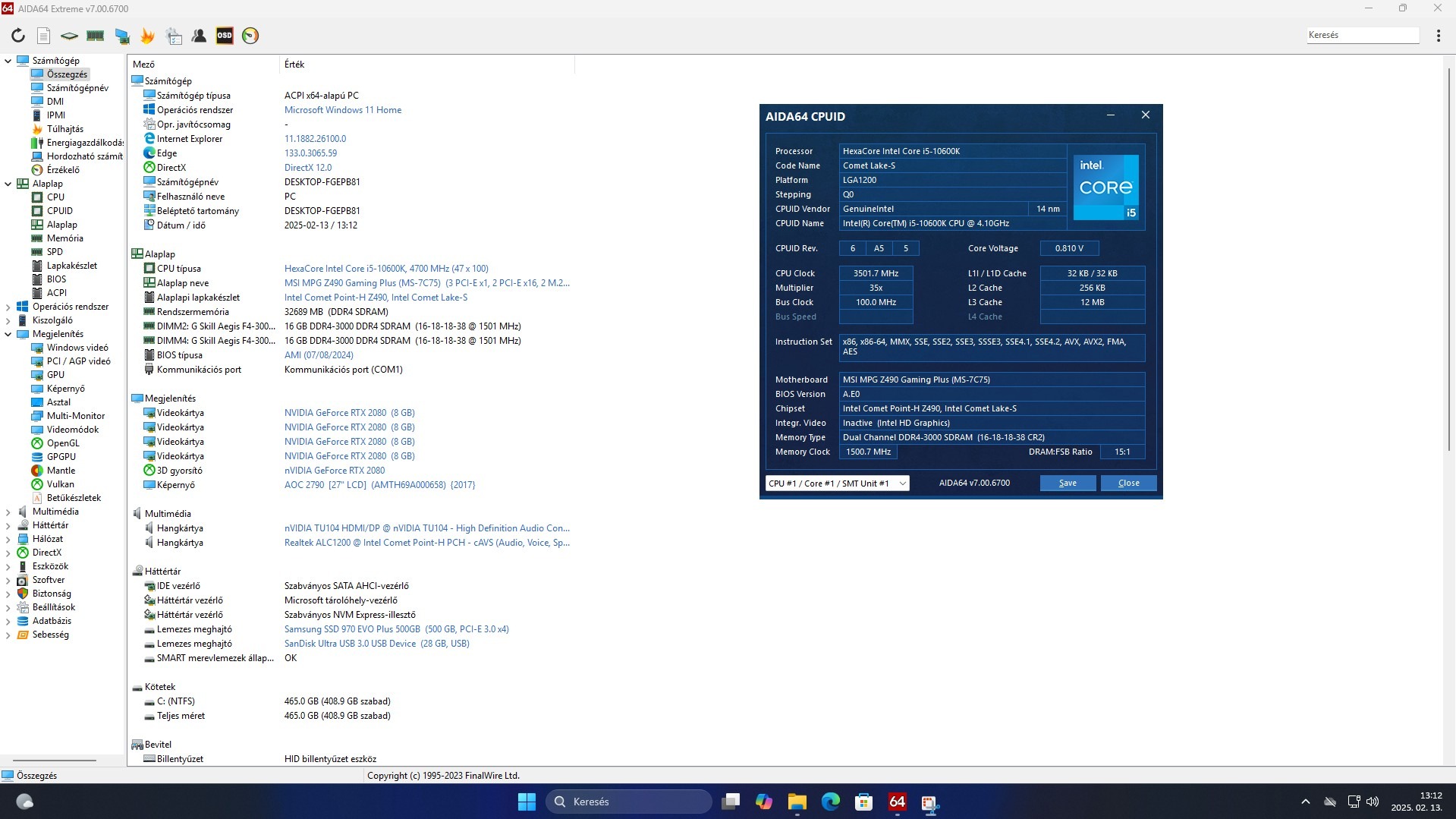1456x819 pixels.
Task: Click the Keresés search field in AIDA64
Action: tap(1363, 35)
